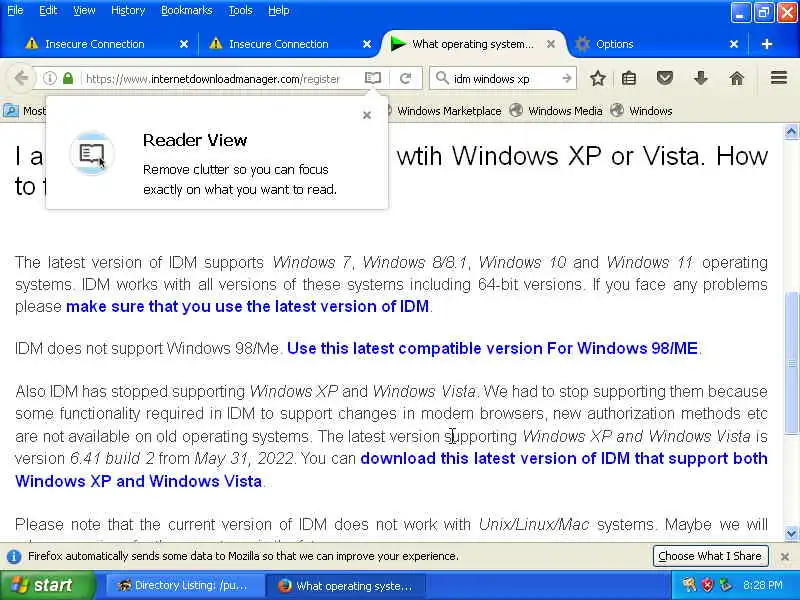Click the vertical scrollbar thumb
The height and width of the screenshot is (600, 800).
(x=791, y=363)
